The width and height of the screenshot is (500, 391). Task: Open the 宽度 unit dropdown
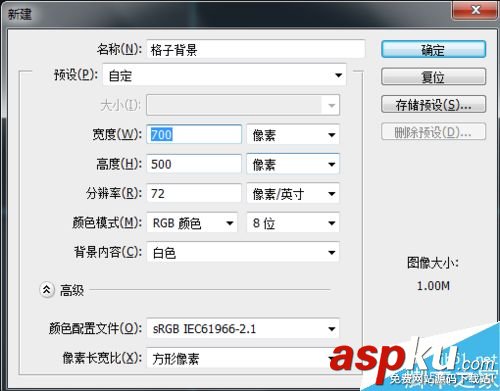293,135
